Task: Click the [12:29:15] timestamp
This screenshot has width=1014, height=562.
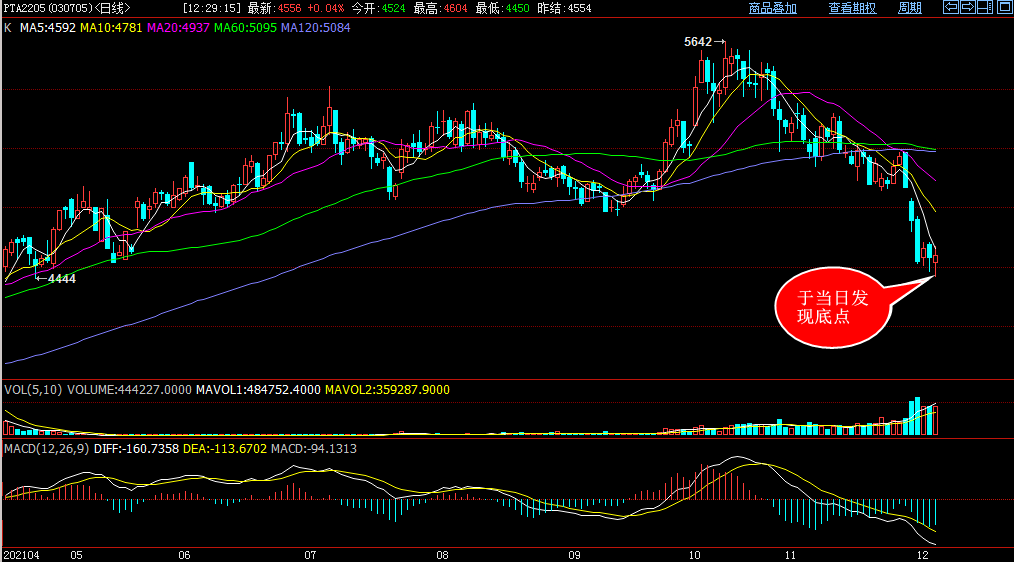Action: coord(212,8)
